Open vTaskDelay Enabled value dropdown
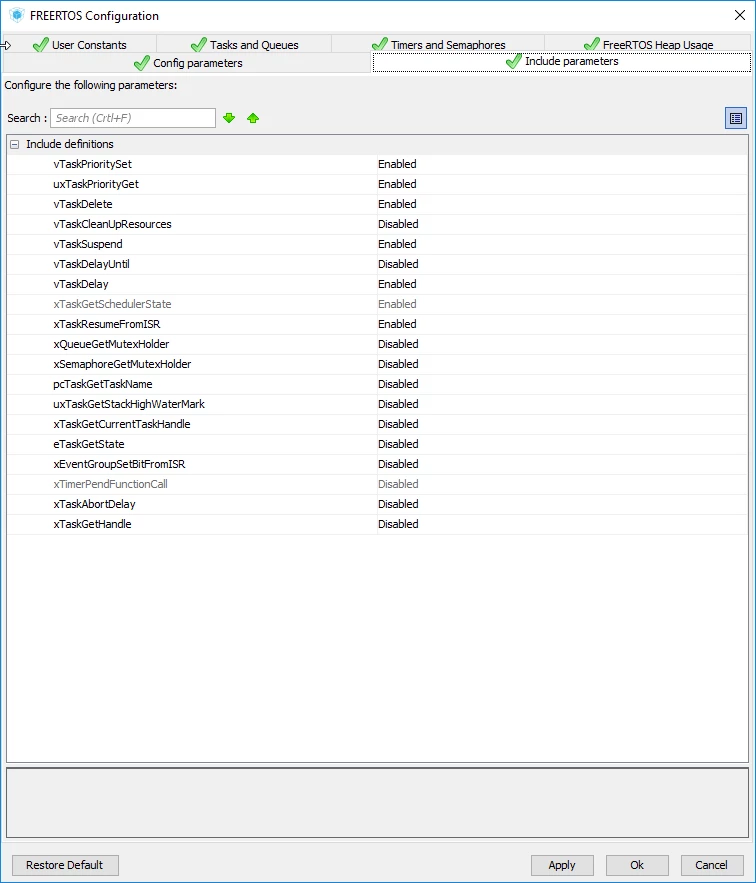Screen dimensions: 756x883 [397, 284]
